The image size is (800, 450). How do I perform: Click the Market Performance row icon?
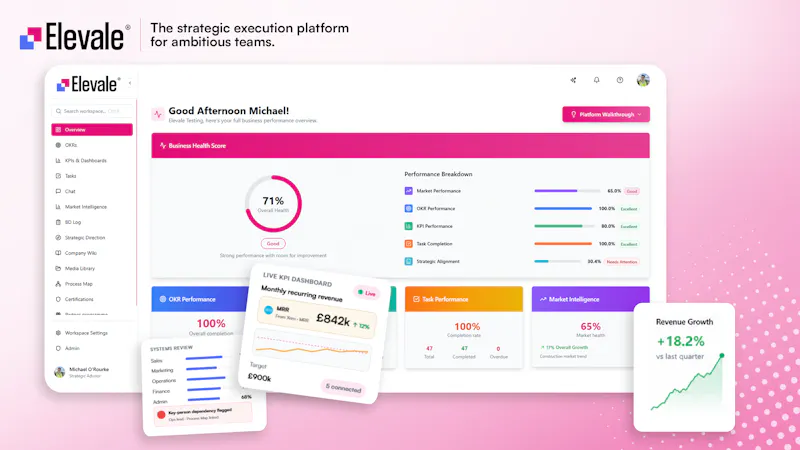click(409, 191)
